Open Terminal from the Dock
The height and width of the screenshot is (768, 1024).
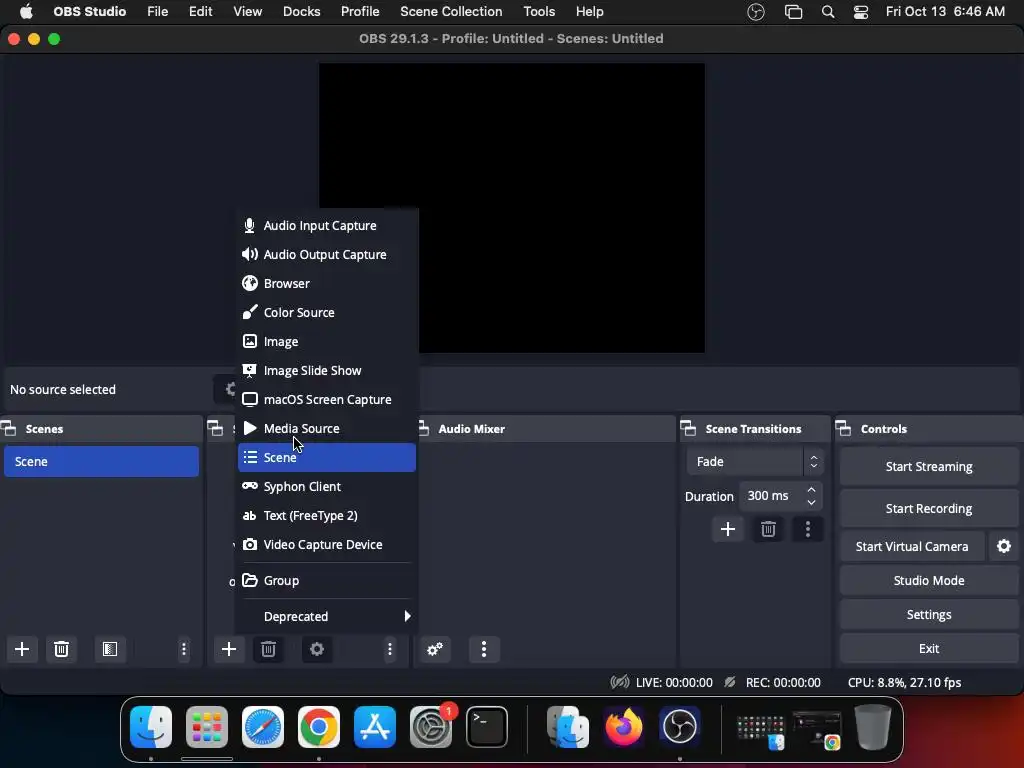pos(487,727)
